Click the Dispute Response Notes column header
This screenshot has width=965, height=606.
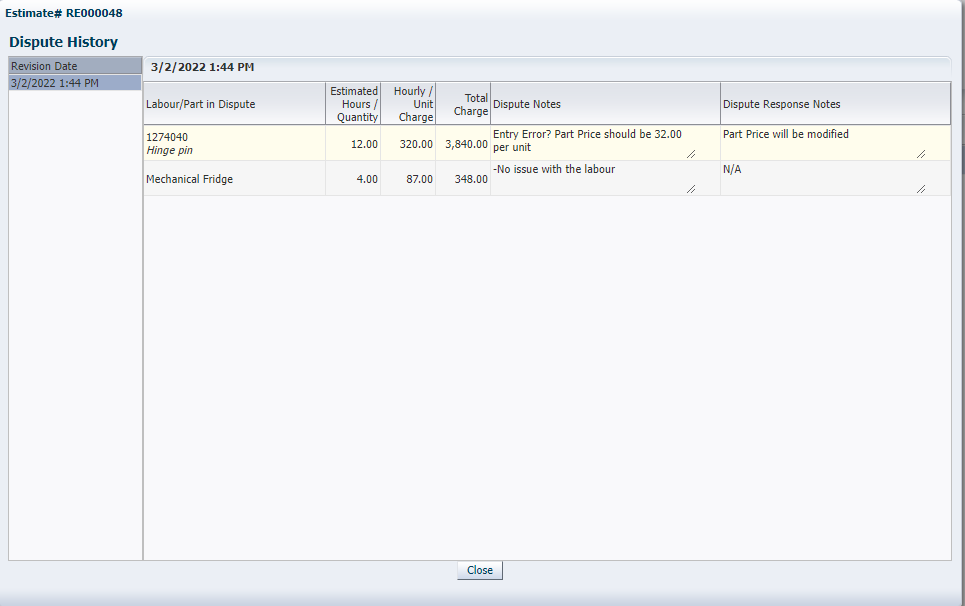835,104
